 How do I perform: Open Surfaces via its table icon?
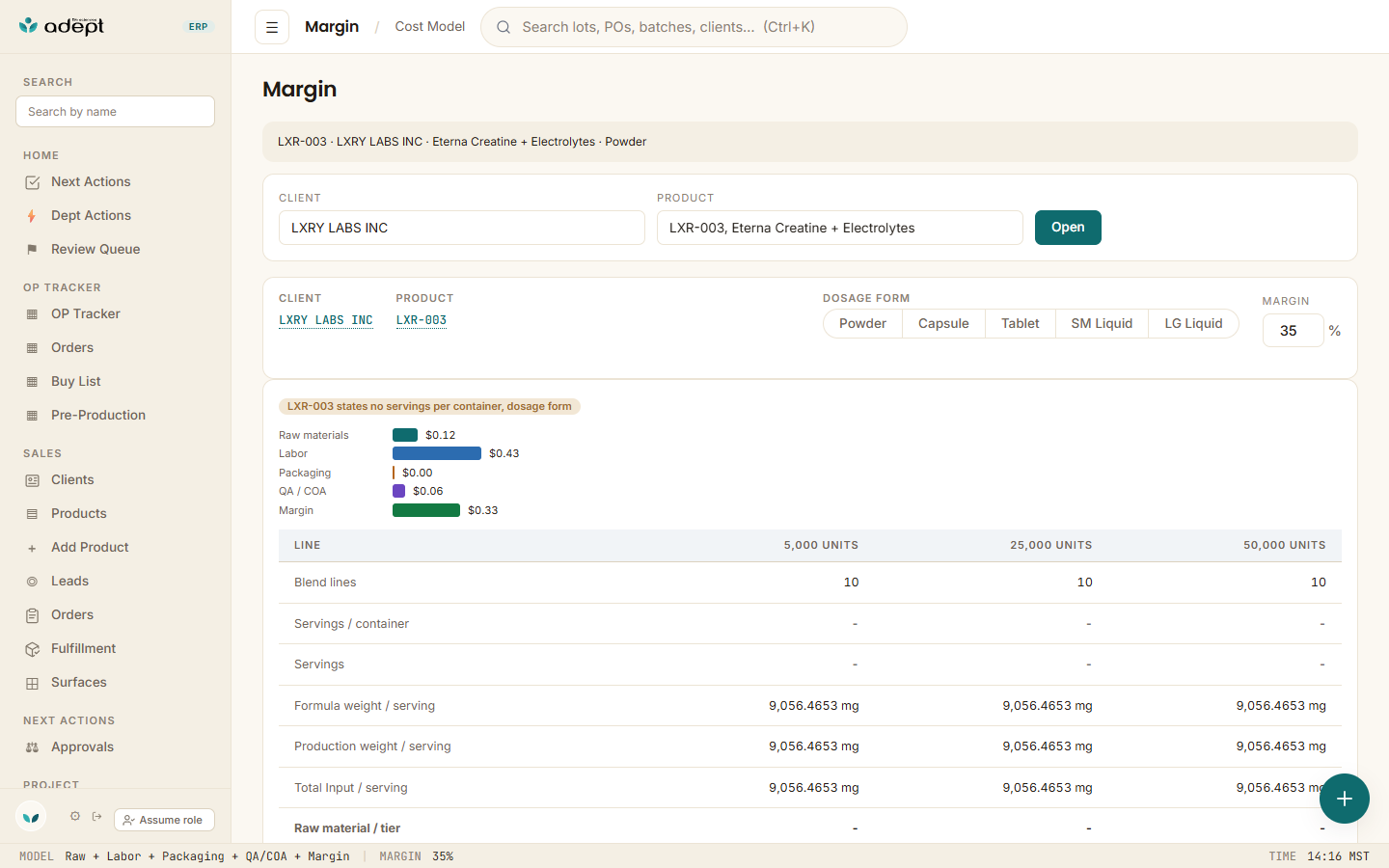32,683
